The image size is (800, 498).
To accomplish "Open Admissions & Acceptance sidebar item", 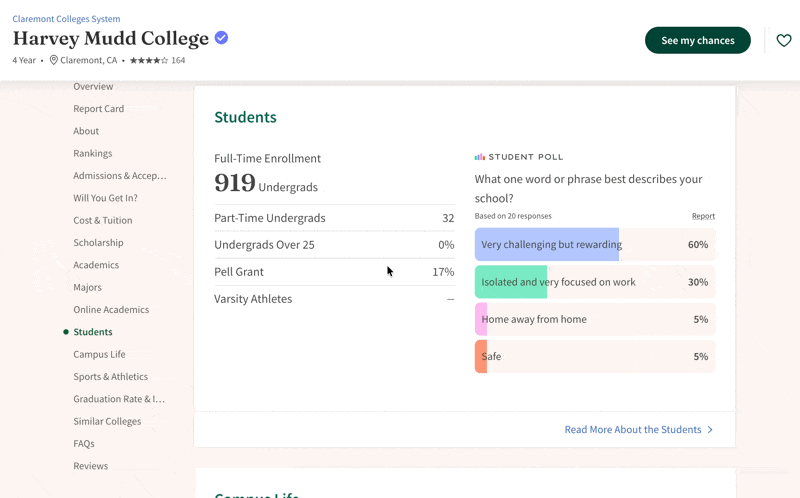I will [x=120, y=176].
